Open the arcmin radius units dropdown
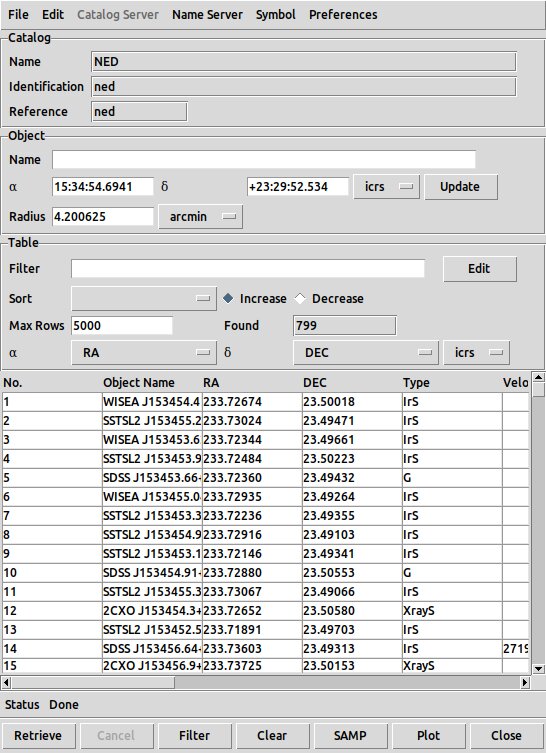The image size is (546, 753). pos(200,217)
